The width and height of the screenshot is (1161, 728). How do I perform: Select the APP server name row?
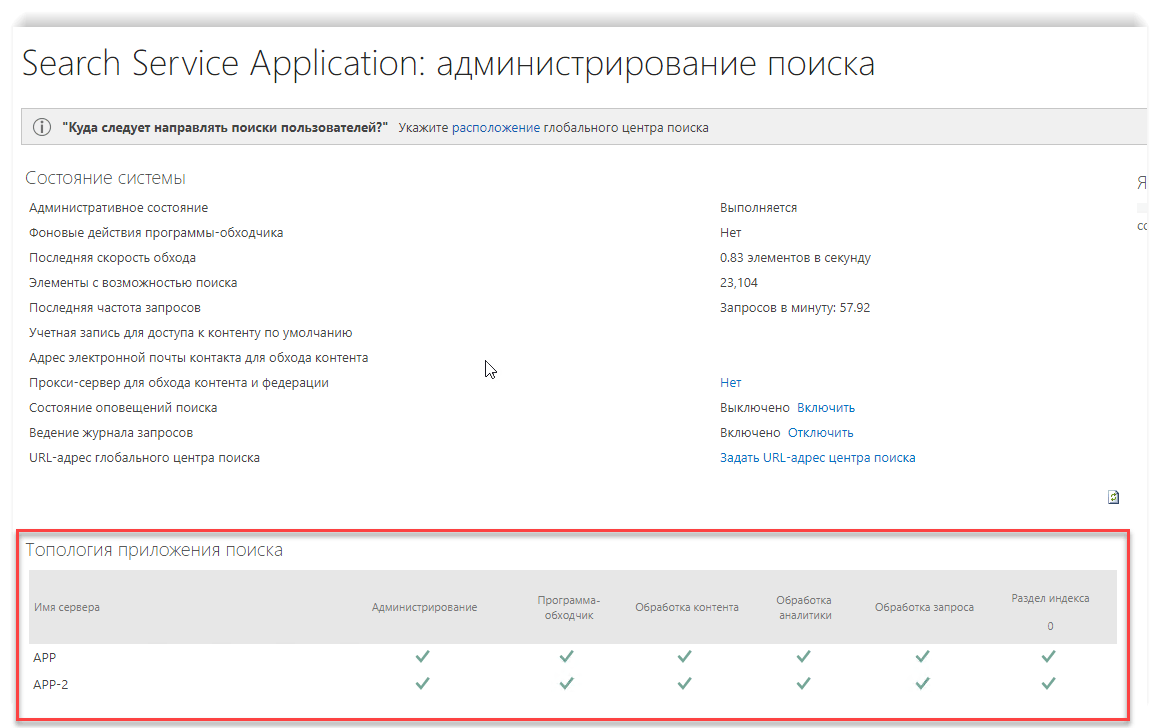(x=44, y=657)
